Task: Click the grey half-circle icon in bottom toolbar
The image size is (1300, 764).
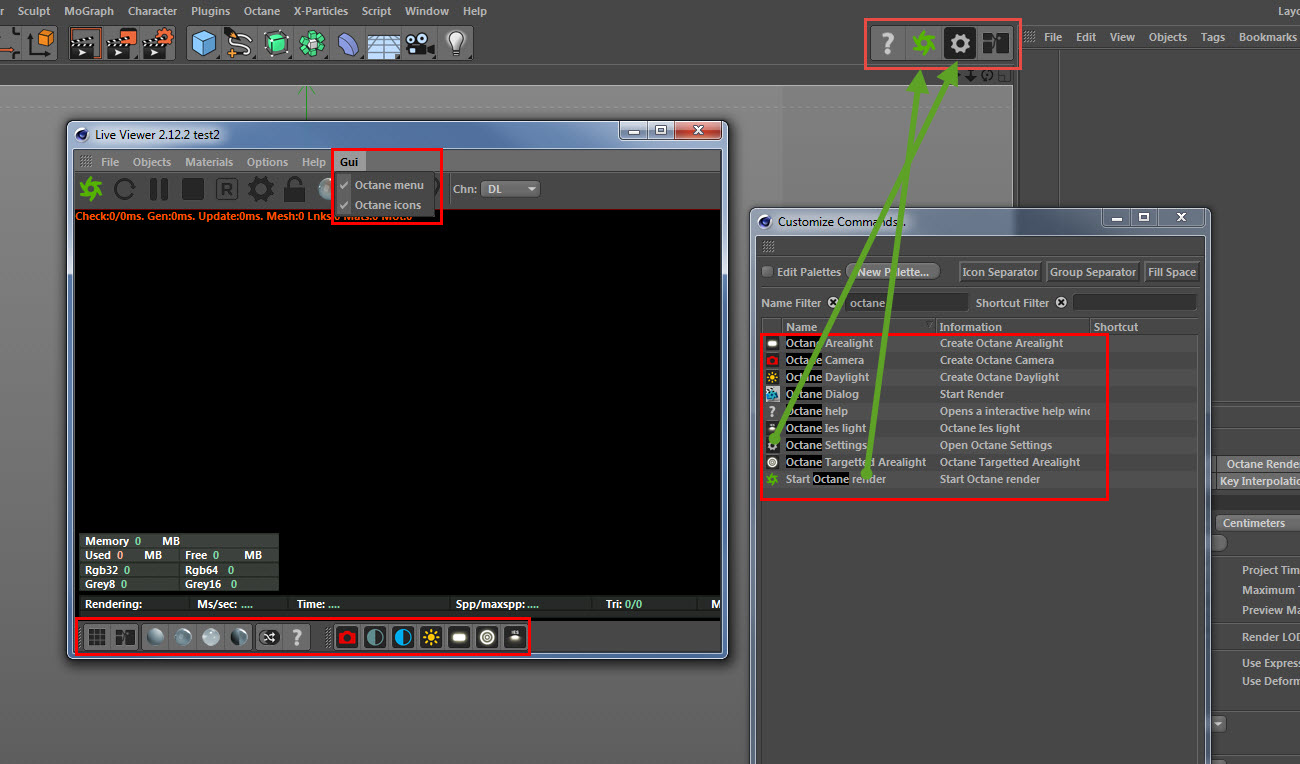Action: tap(375, 637)
